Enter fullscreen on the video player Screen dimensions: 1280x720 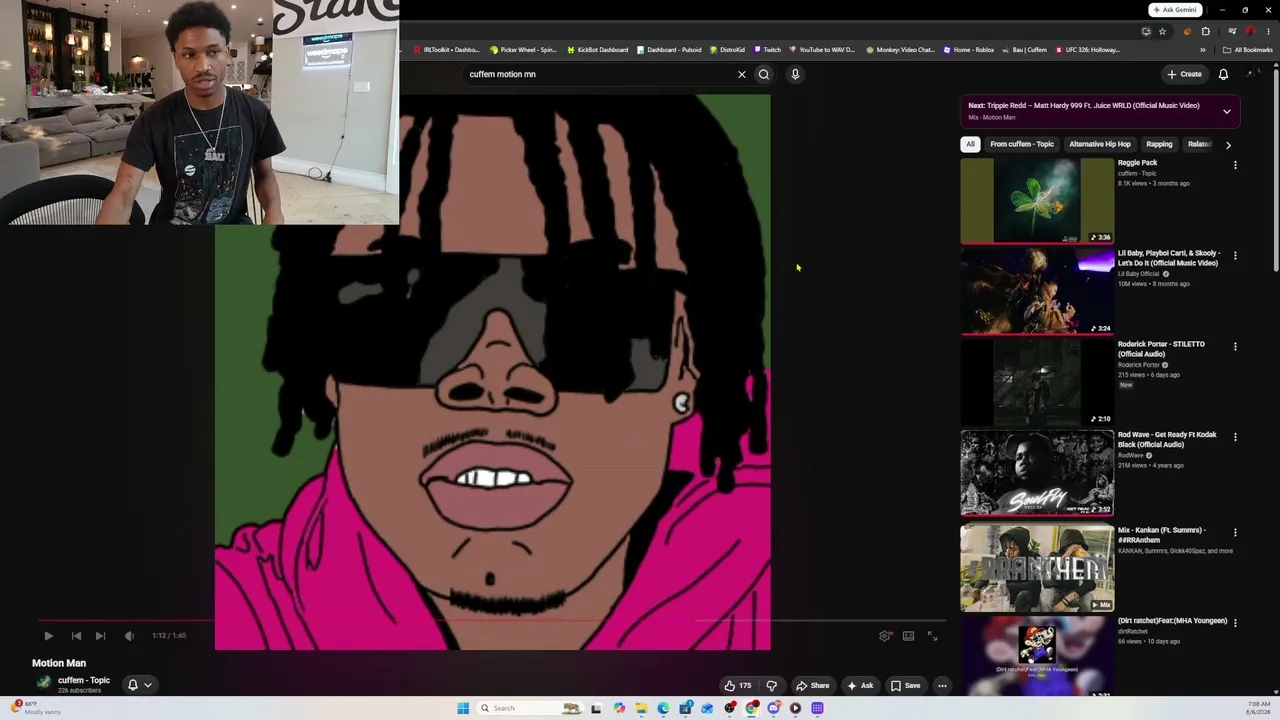coord(932,635)
